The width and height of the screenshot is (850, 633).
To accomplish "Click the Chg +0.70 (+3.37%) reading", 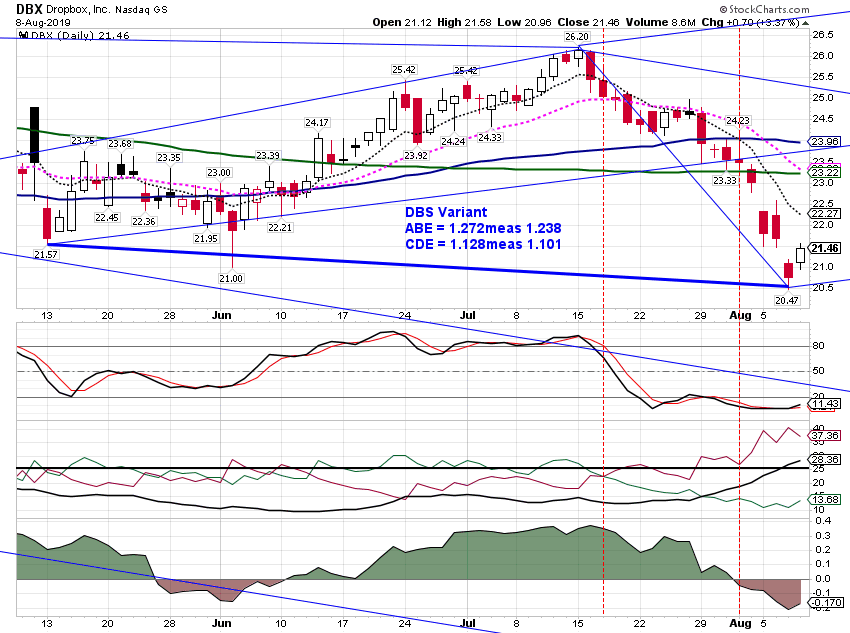I will (750, 22).
